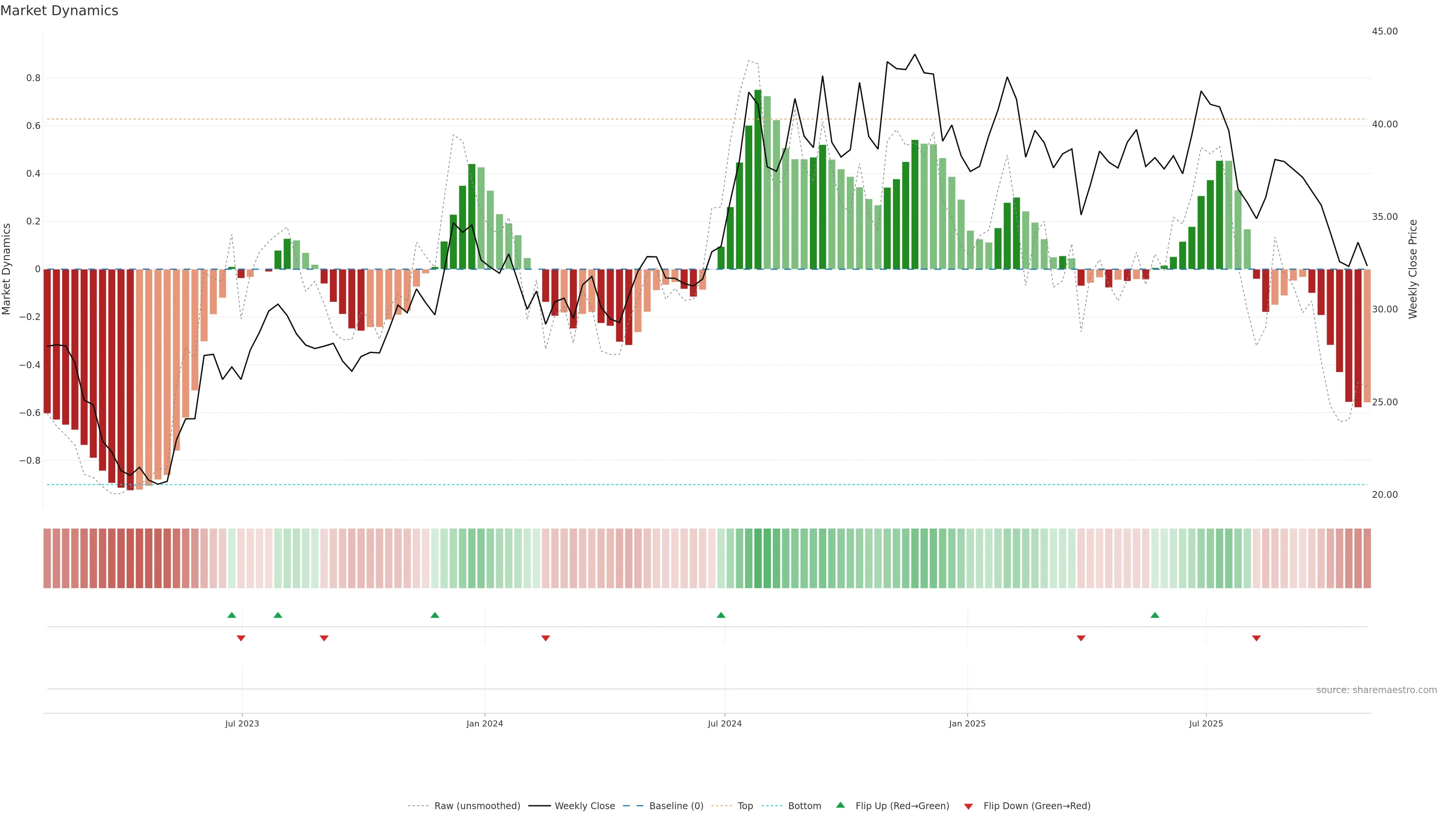Click the Bottom legend label
1456x819 pixels.
tap(804, 806)
